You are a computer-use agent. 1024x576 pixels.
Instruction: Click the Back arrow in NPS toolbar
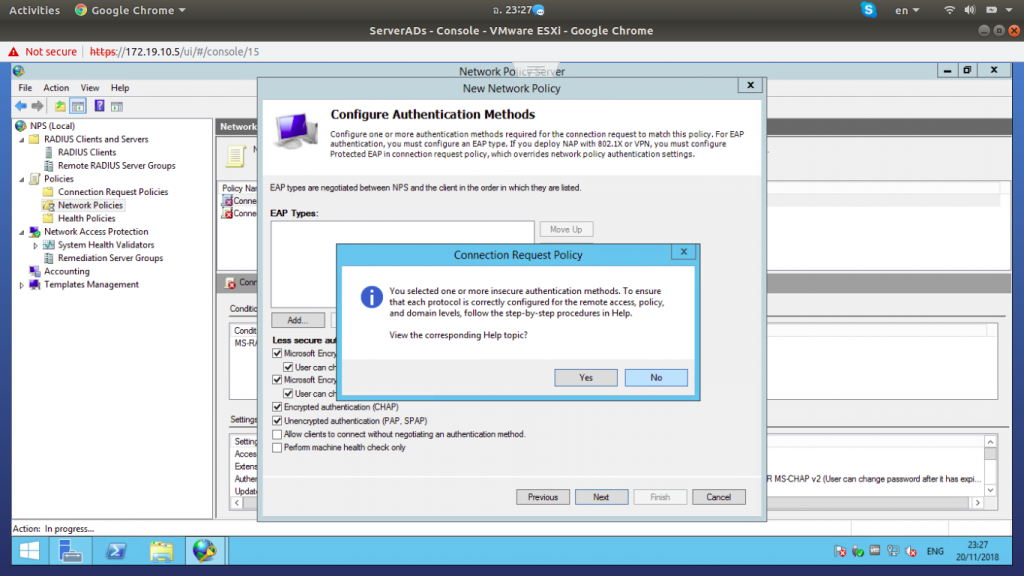pos(21,106)
